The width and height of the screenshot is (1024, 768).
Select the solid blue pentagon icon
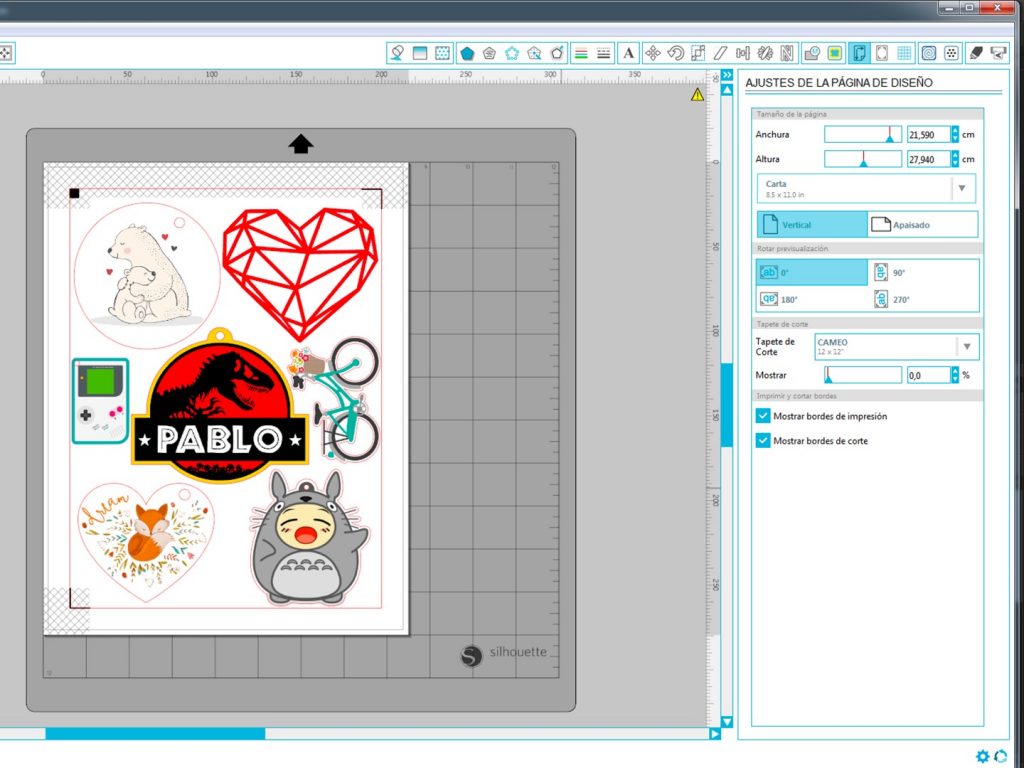(x=467, y=54)
